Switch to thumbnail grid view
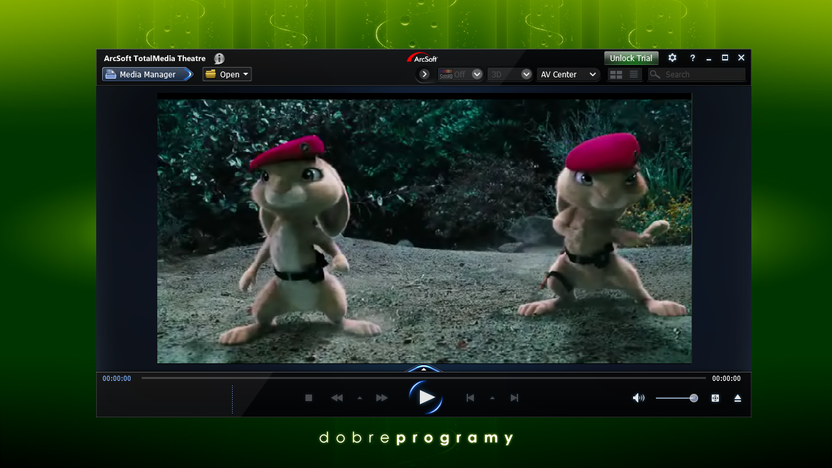 [x=616, y=74]
